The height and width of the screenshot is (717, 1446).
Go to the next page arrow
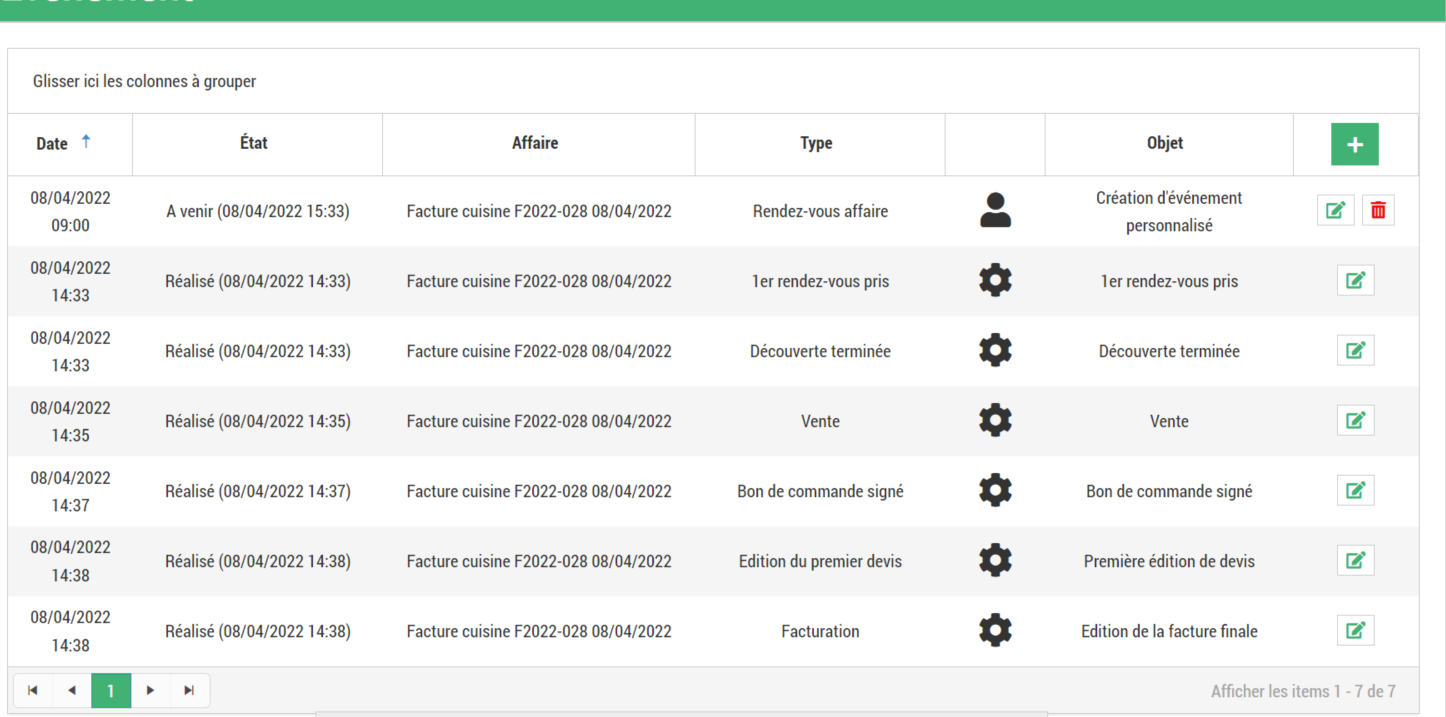point(150,691)
